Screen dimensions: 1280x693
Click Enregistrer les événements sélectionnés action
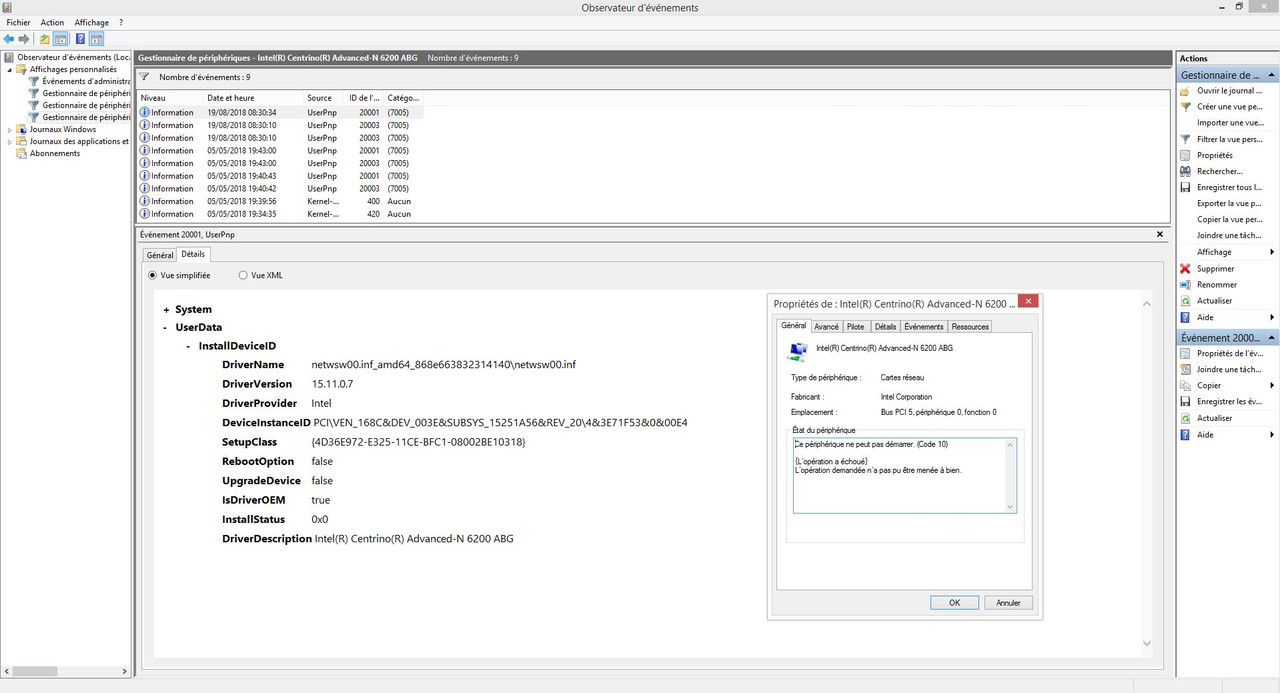click(x=1227, y=401)
